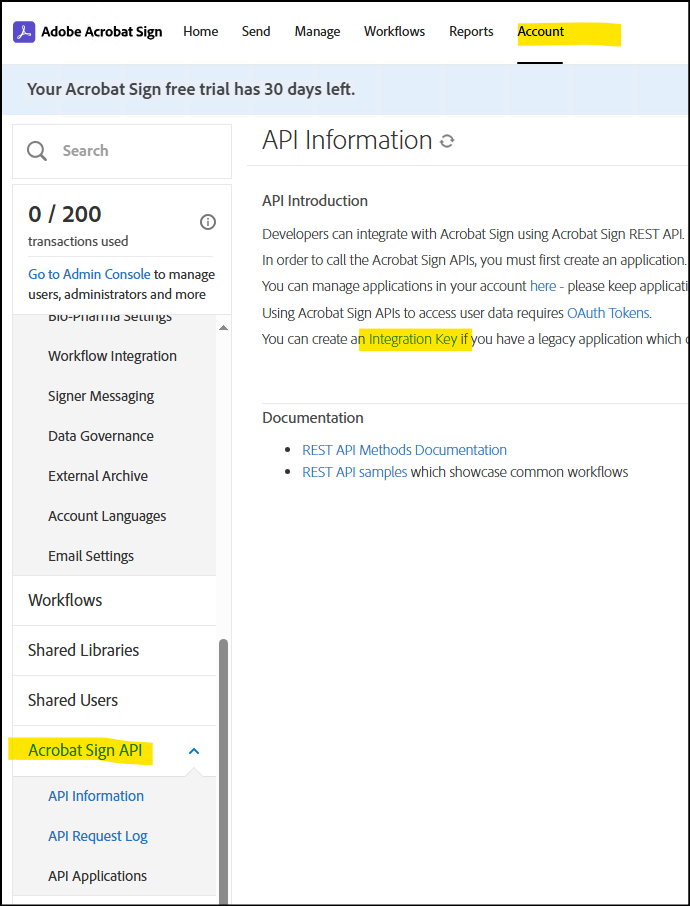This screenshot has height=906, width=690.
Task: Select External Archive in the sidebar
Action: [x=98, y=476]
